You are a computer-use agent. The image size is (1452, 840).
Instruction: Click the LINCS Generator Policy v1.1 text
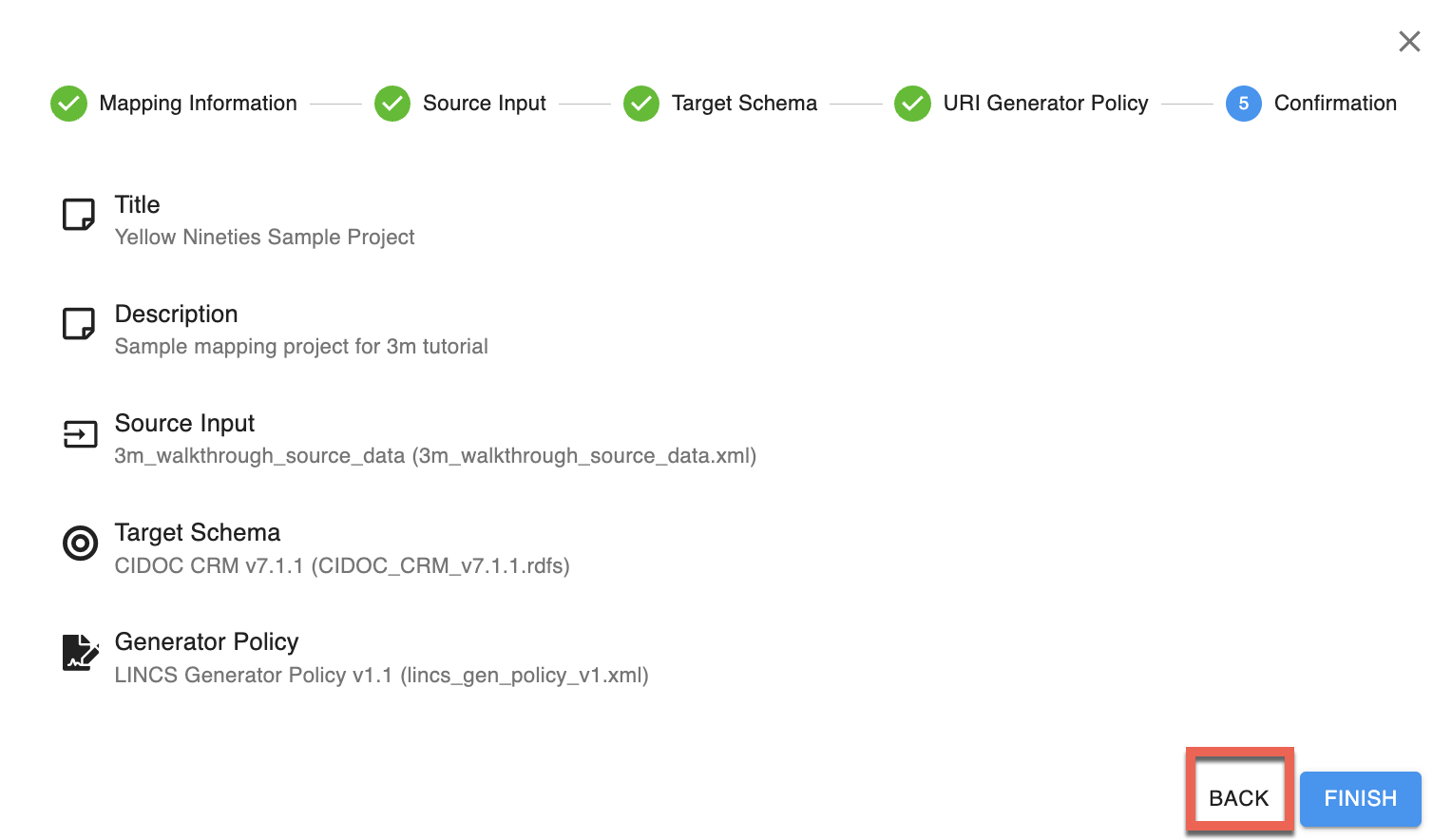381,676
